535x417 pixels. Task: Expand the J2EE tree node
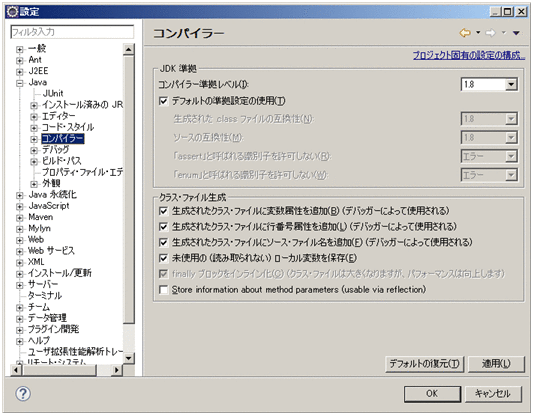[x=20, y=72]
